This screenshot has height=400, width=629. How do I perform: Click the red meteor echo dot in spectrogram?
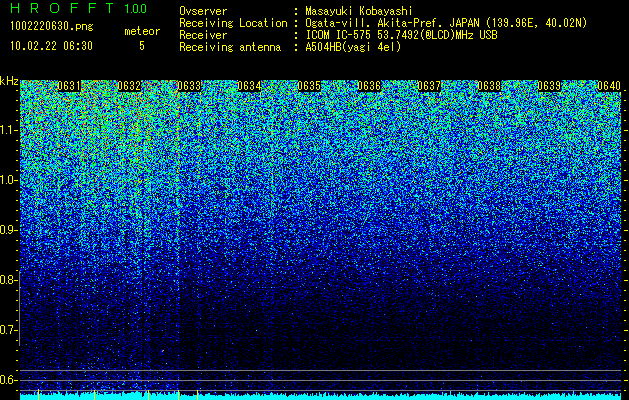(x=162, y=351)
